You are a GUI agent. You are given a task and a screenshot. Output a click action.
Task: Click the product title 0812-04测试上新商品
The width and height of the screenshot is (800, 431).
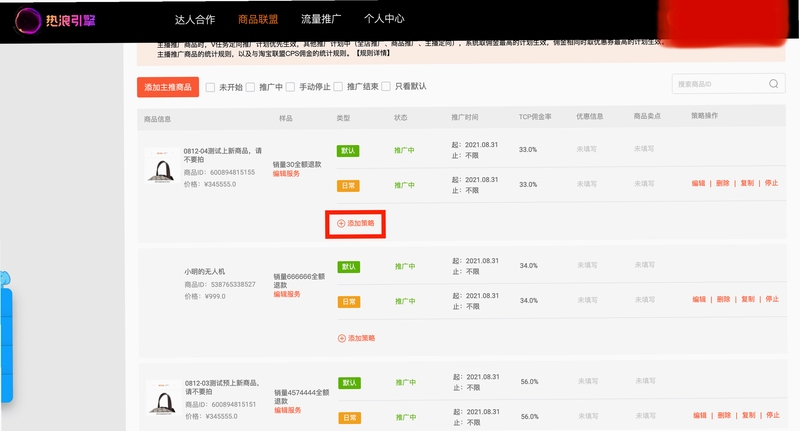pyautogui.click(x=222, y=155)
